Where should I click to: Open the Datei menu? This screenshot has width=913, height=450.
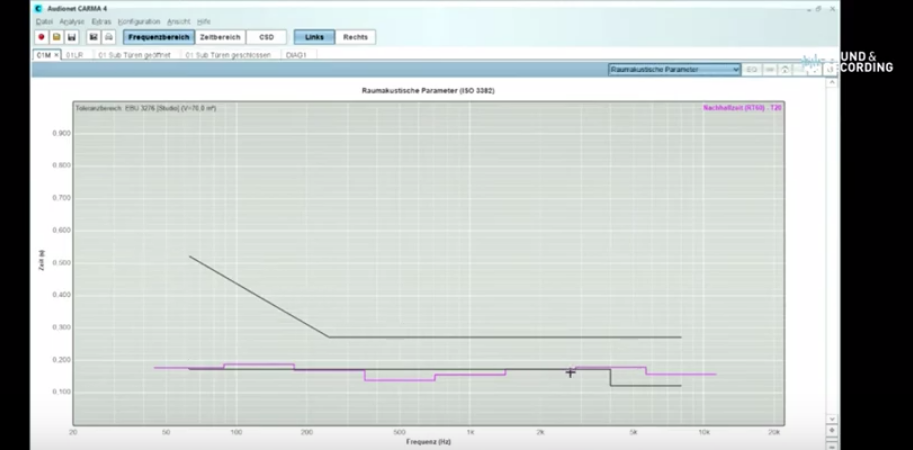click(44, 21)
